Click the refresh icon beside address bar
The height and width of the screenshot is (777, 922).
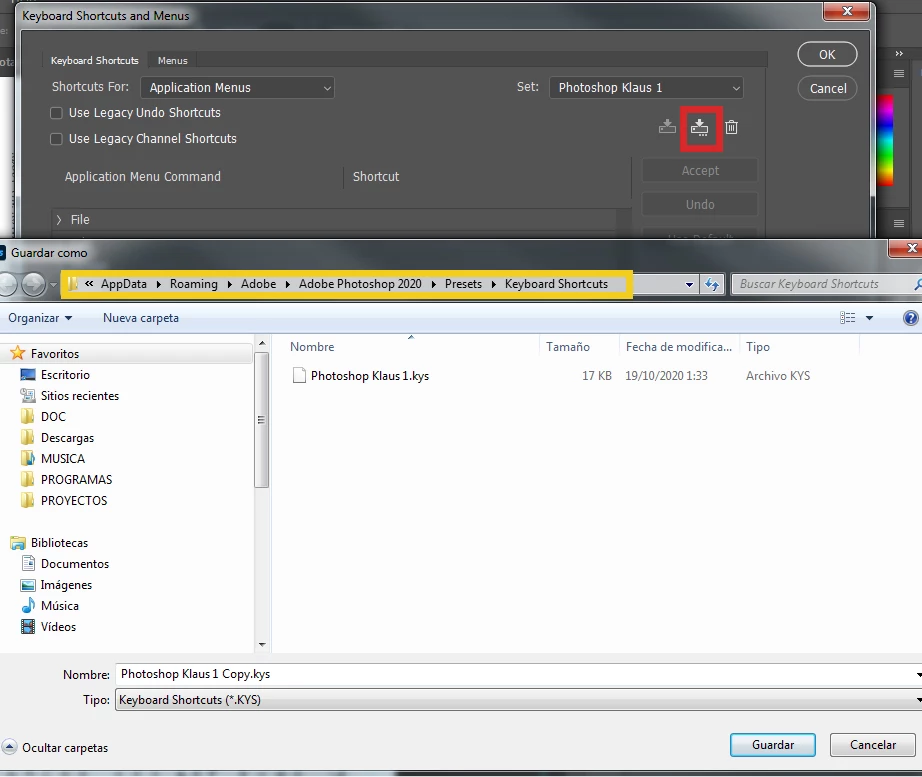point(711,285)
